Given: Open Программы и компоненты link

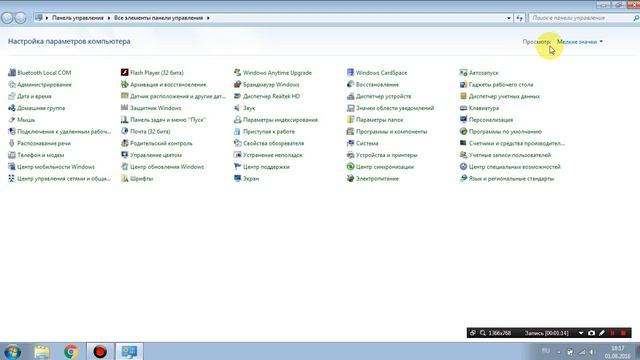Looking at the screenshot, I should (391, 131).
